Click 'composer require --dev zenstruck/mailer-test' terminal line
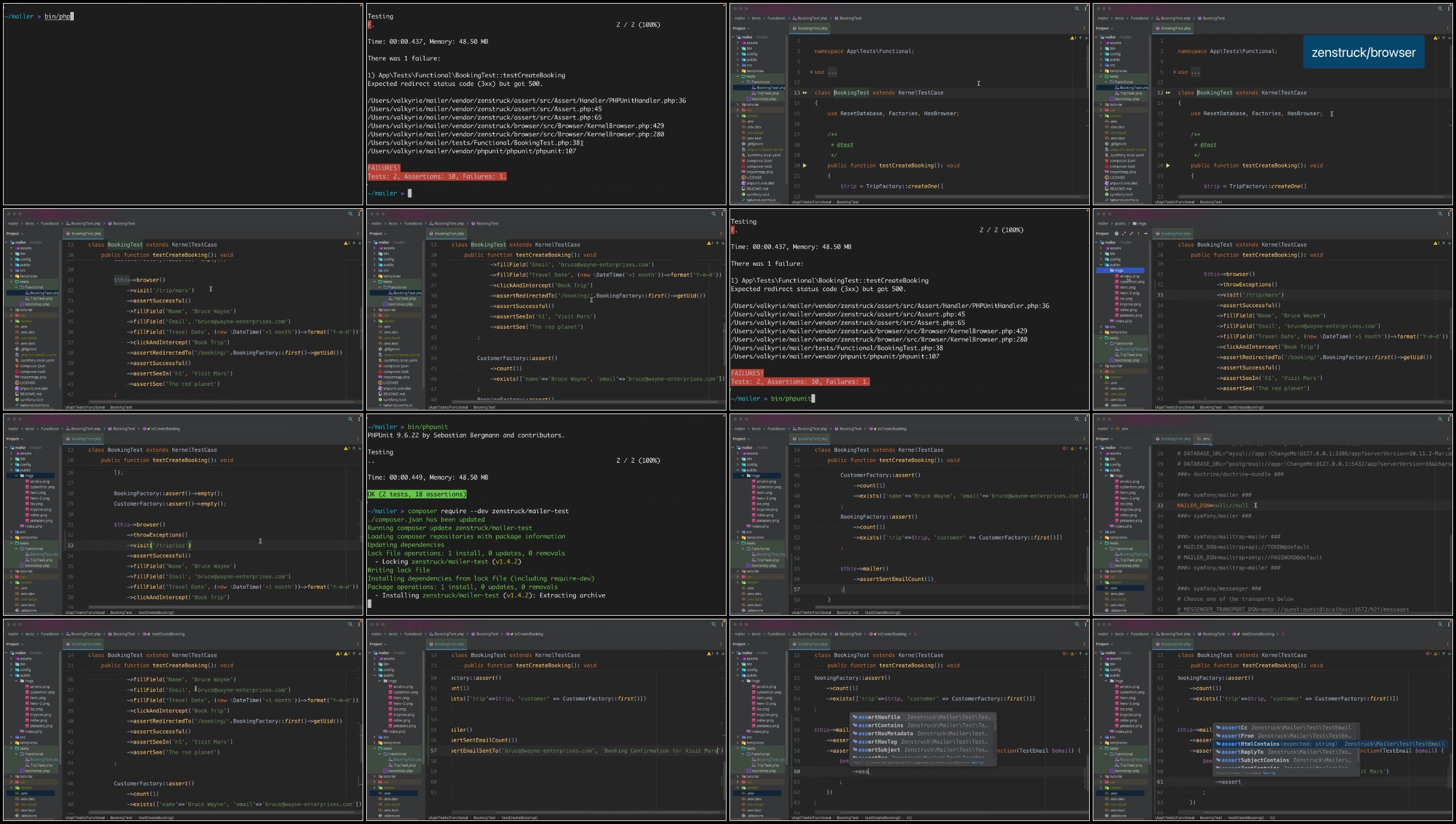The height and width of the screenshot is (824, 1456). [x=468, y=511]
